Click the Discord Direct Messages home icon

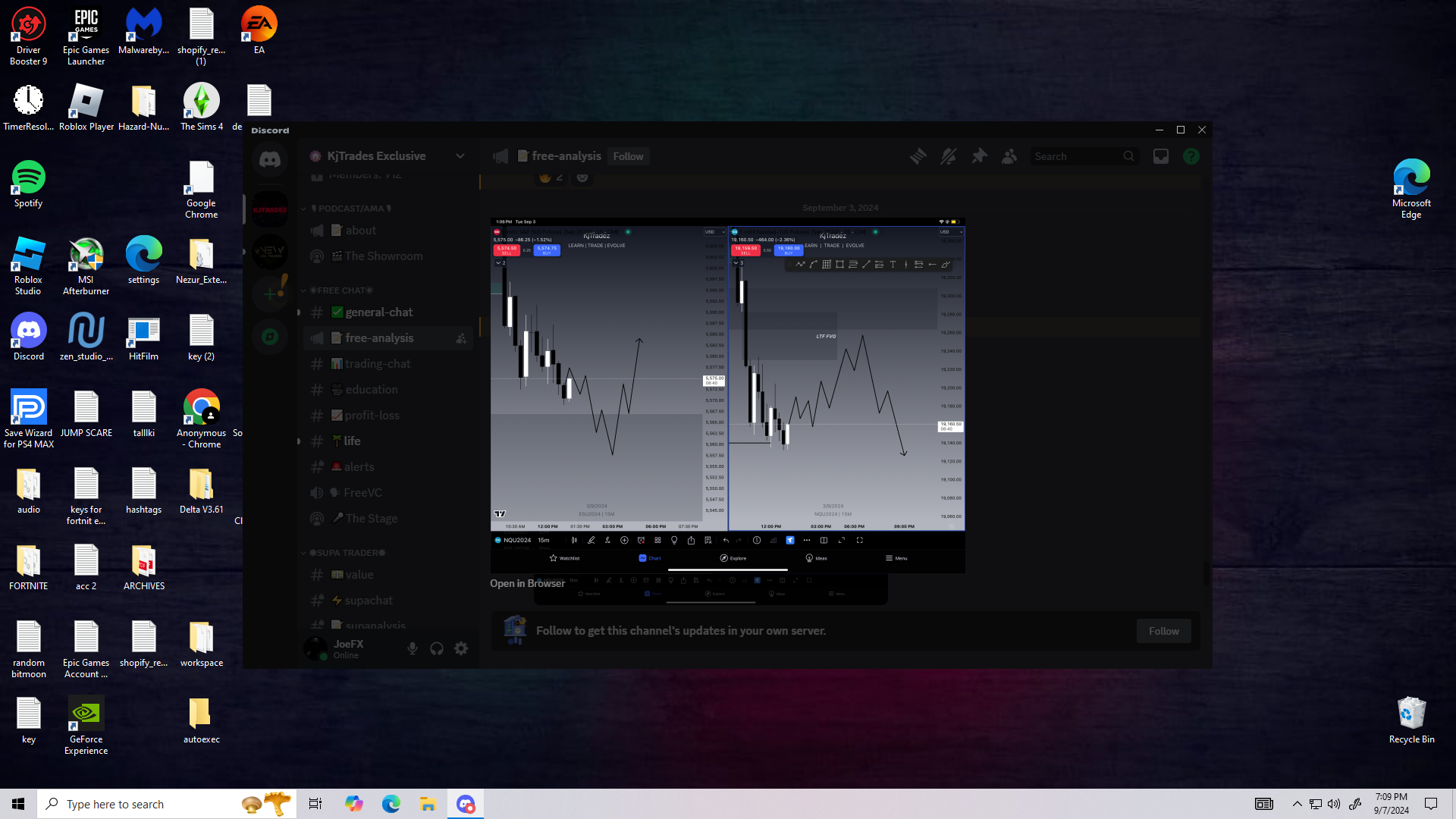click(270, 159)
